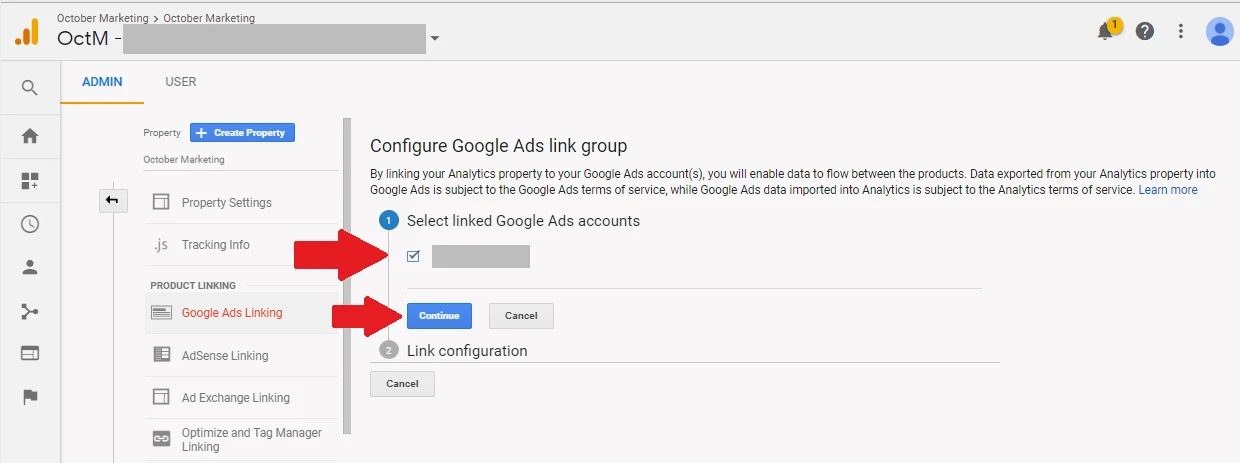Open Realtime reports clock icon
The width and height of the screenshot is (1240, 463).
(30, 224)
